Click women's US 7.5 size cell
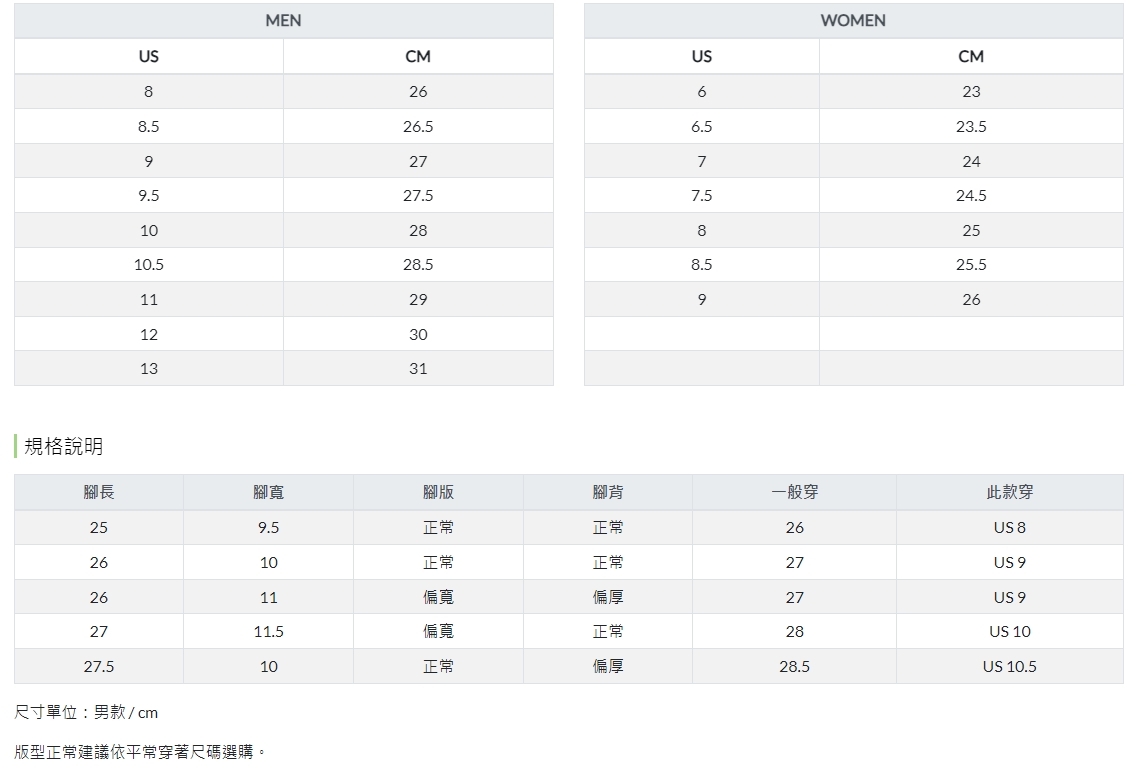 pos(702,196)
